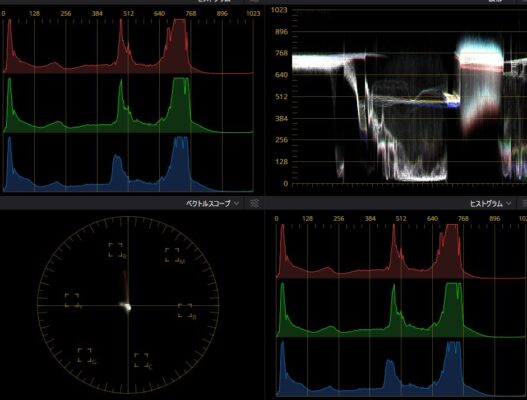Click the vectorscope center trace
The height and width of the screenshot is (400, 527).
point(126,306)
